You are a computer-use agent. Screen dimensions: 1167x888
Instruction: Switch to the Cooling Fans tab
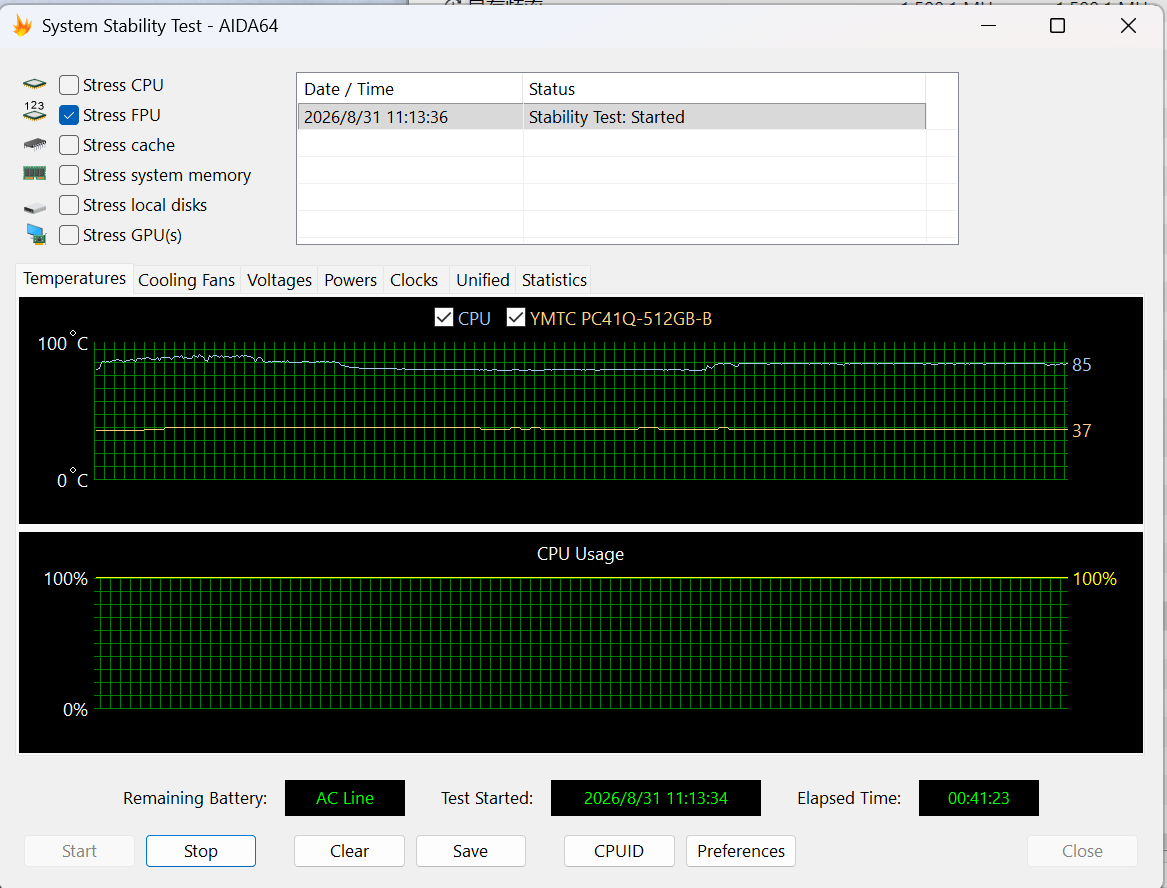point(187,280)
